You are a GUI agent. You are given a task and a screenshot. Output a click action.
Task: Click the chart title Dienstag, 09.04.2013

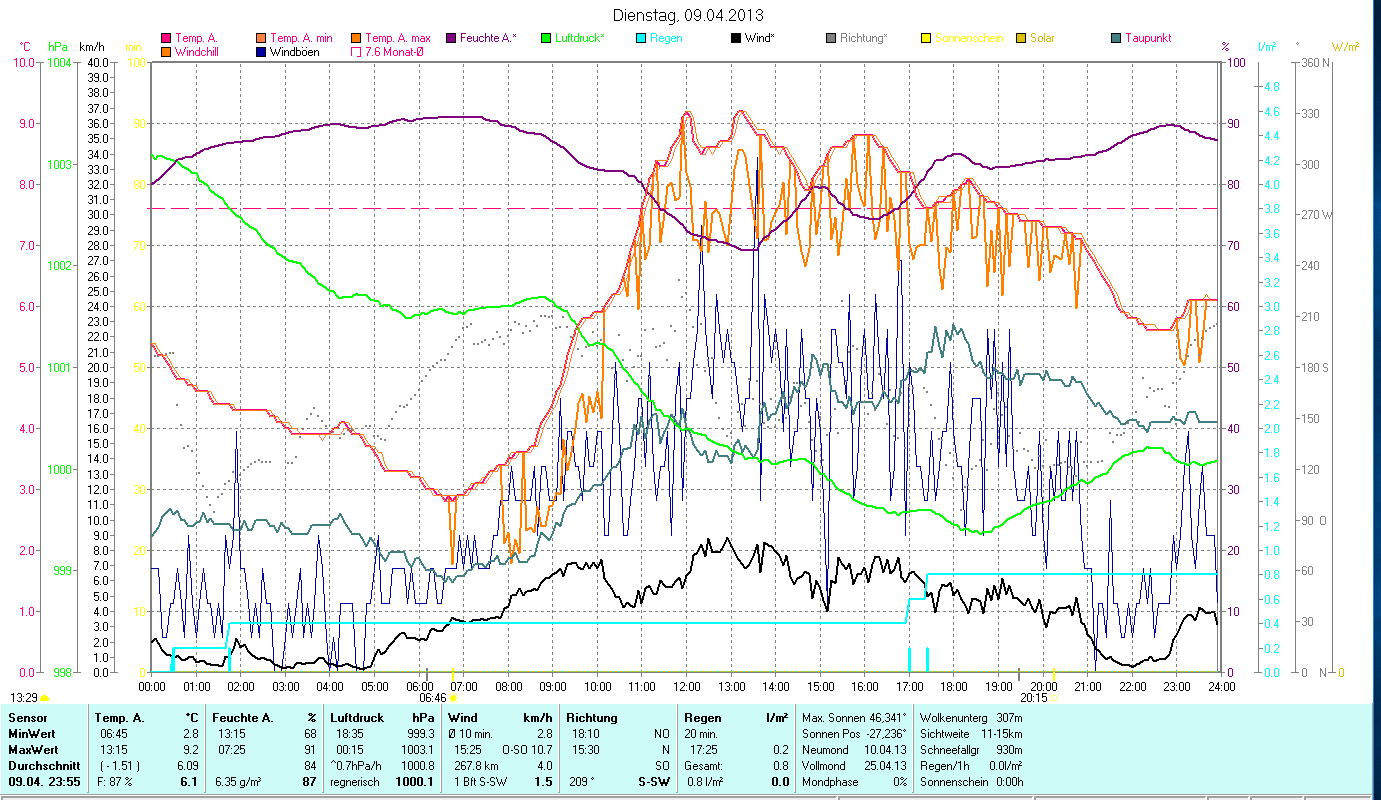click(690, 15)
